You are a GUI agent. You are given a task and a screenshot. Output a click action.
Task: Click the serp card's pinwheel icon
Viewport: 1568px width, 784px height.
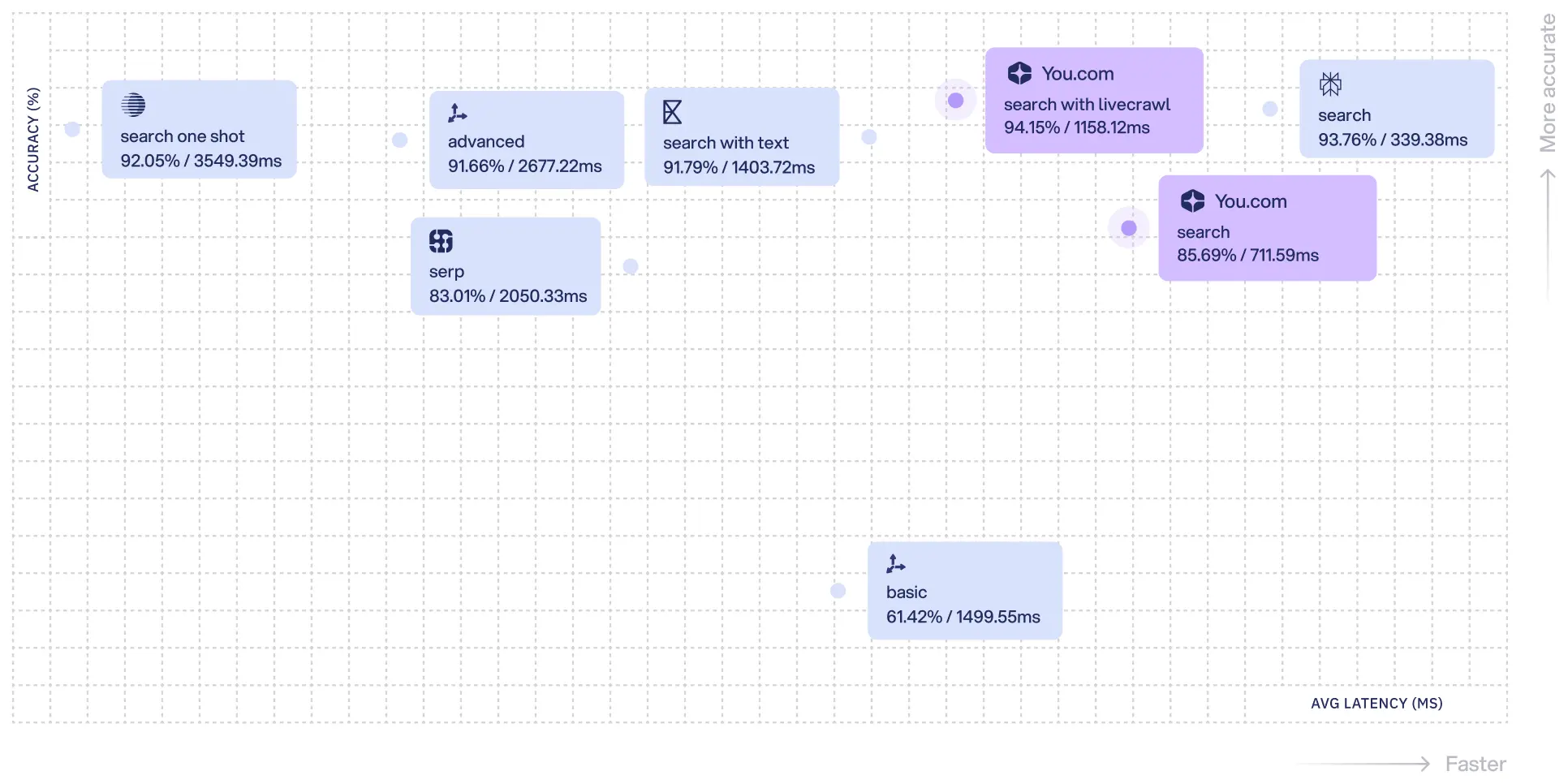pos(441,241)
